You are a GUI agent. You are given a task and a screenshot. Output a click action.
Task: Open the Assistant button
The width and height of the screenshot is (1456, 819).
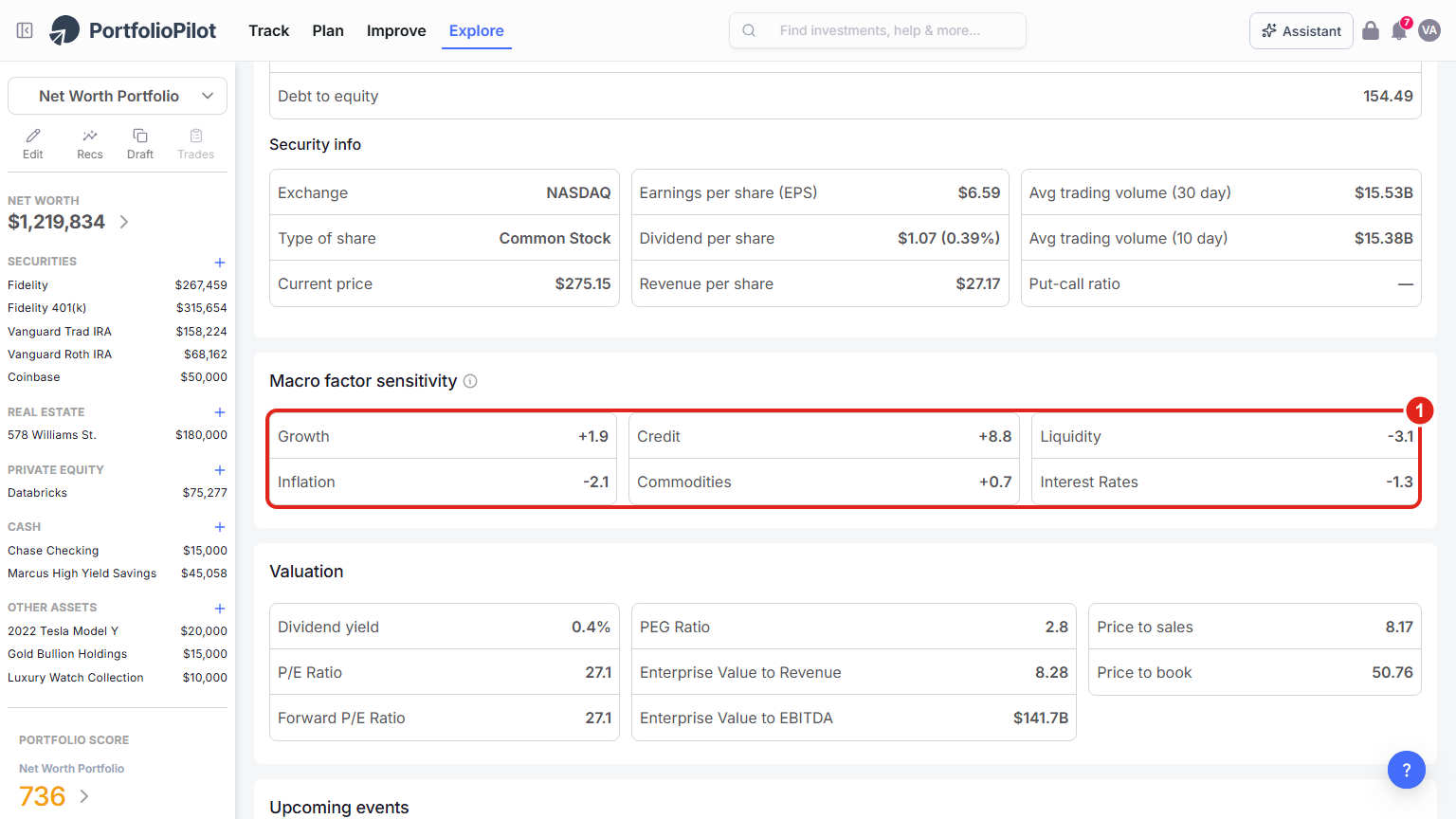tap(1301, 30)
